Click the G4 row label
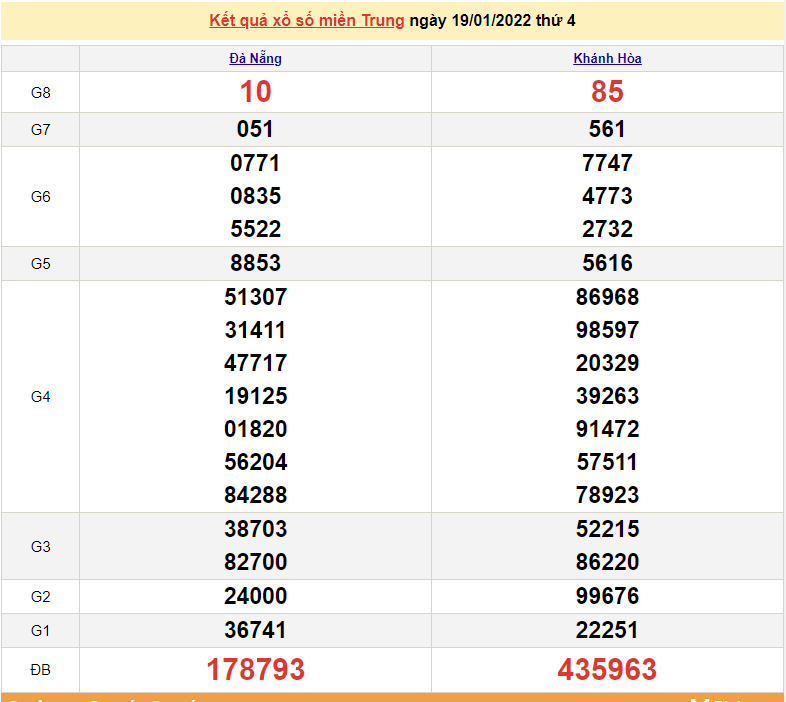Viewport: 786px width, 702px height. tap(41, 397)
